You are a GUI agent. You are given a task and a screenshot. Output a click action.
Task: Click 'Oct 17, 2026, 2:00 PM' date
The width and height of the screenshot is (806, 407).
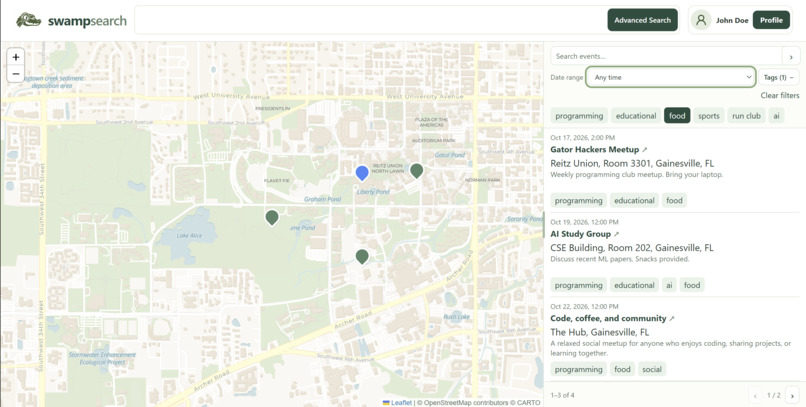582,138
